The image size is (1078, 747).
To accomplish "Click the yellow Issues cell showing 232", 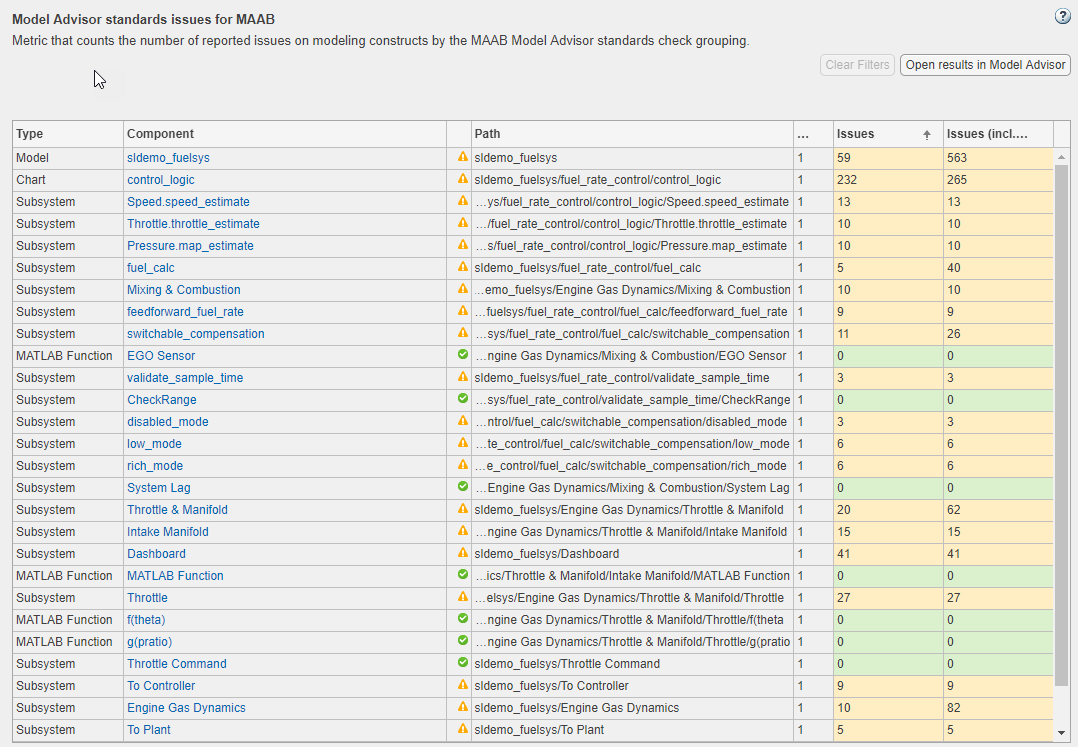I will 887,180.
